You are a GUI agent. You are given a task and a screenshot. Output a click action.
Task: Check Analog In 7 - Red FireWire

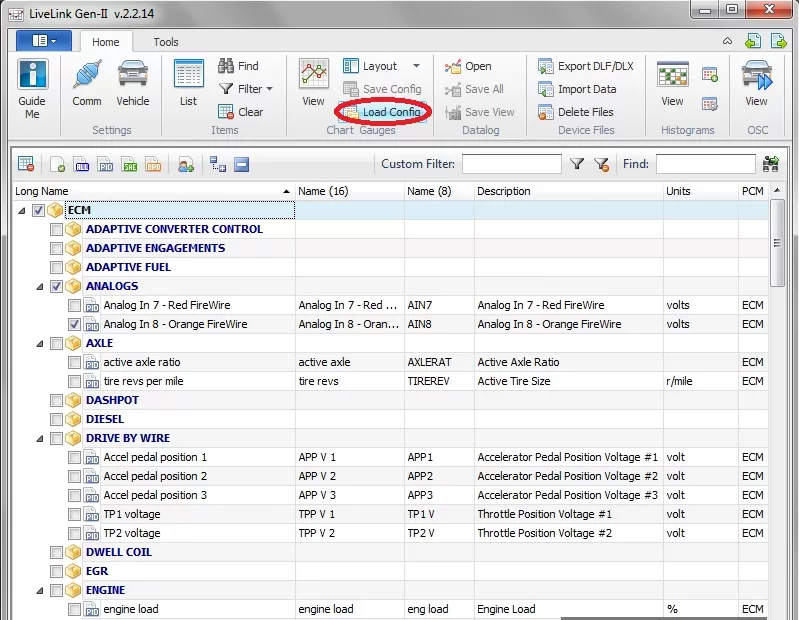74,305
